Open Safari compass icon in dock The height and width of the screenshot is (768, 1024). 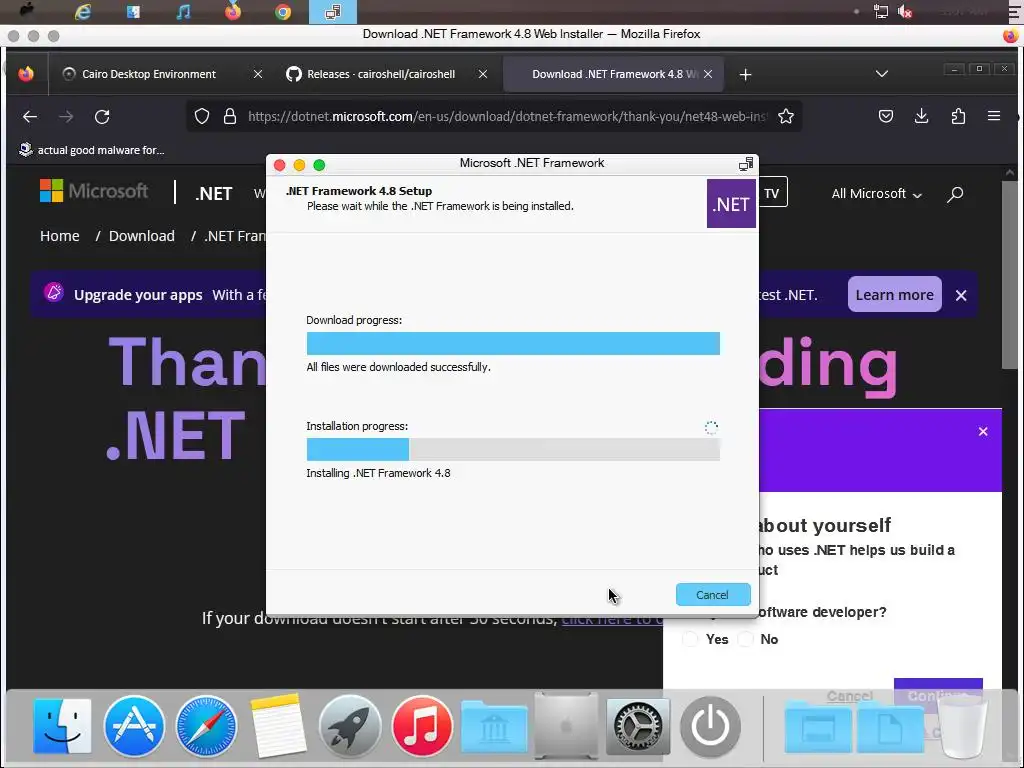click(x=206, y=726)
